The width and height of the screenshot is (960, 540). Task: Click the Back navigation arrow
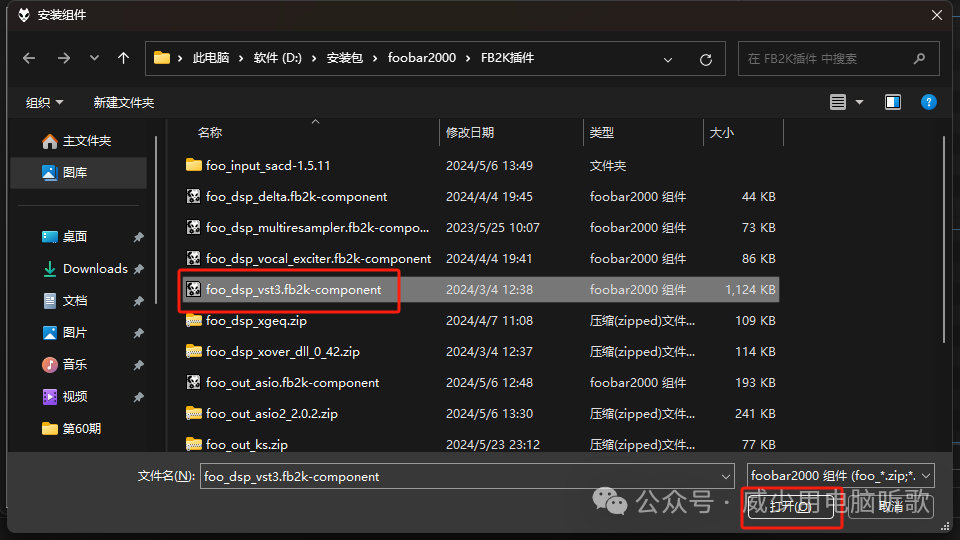(x=29, y=58)
